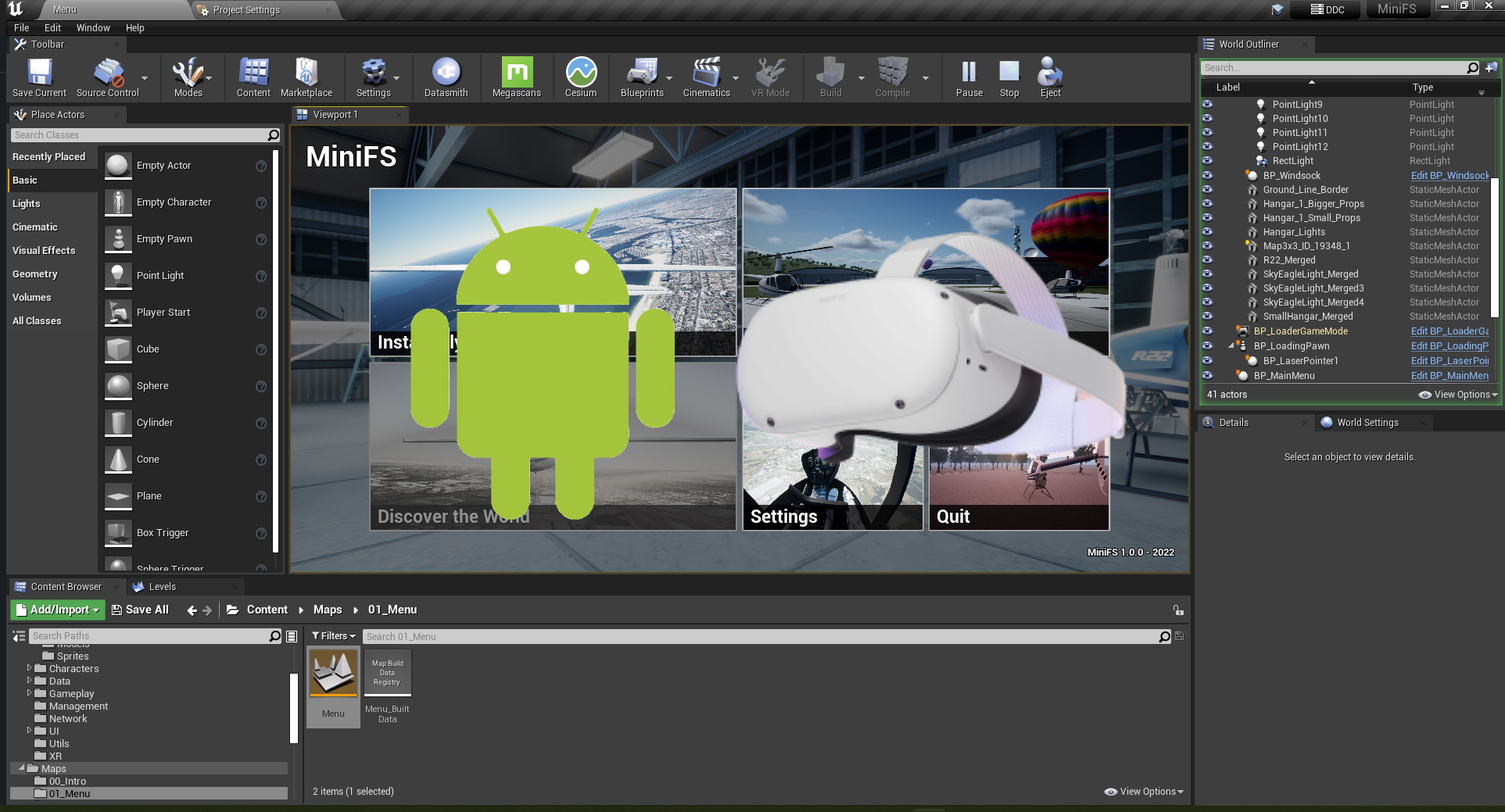Open the File menu

pyautogui.click(x=21, y=27)
